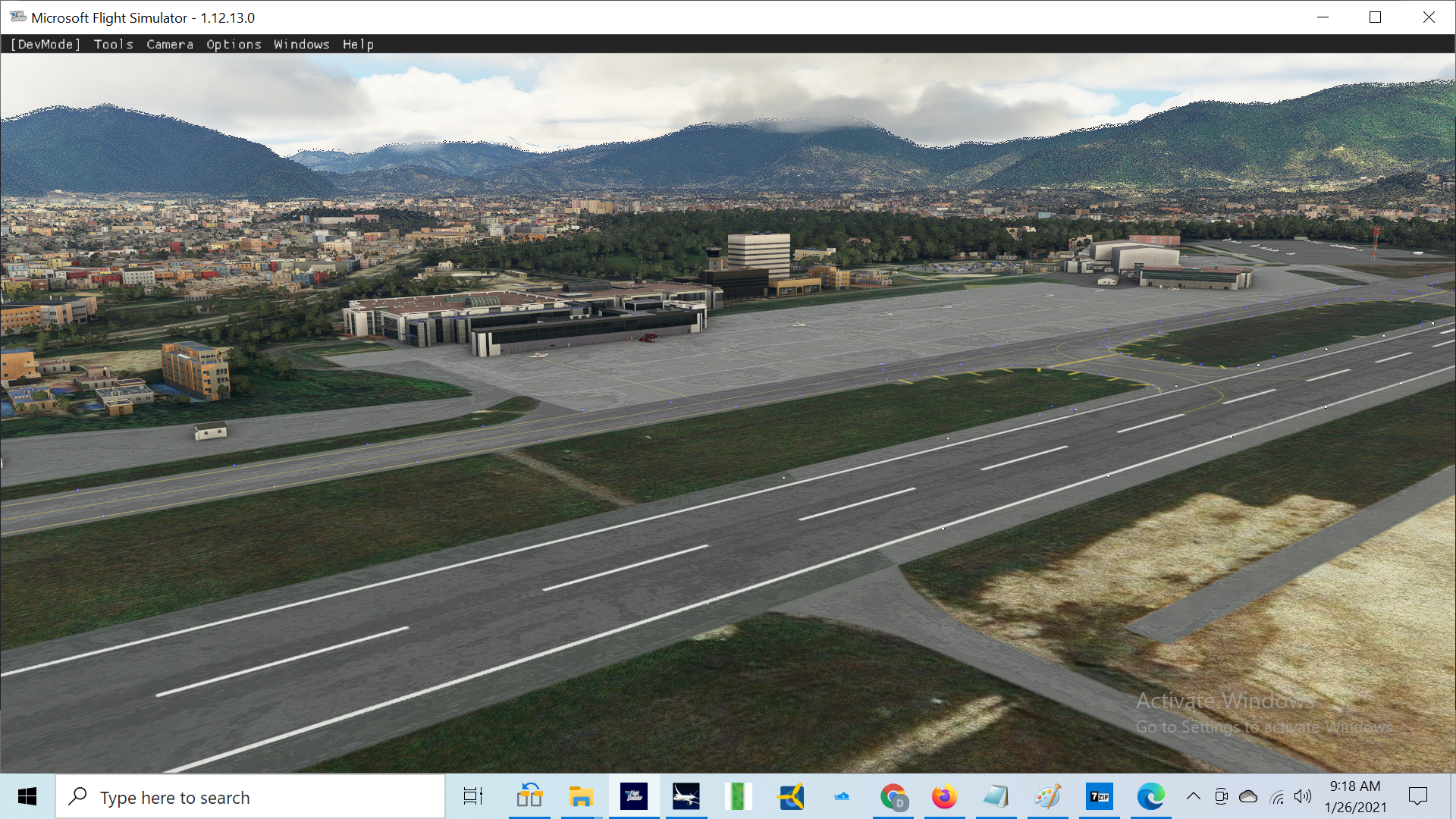The width and height of the screenshot is (1456, 819).
Task: Open the Help menu
Action: (x=358, y=44)
